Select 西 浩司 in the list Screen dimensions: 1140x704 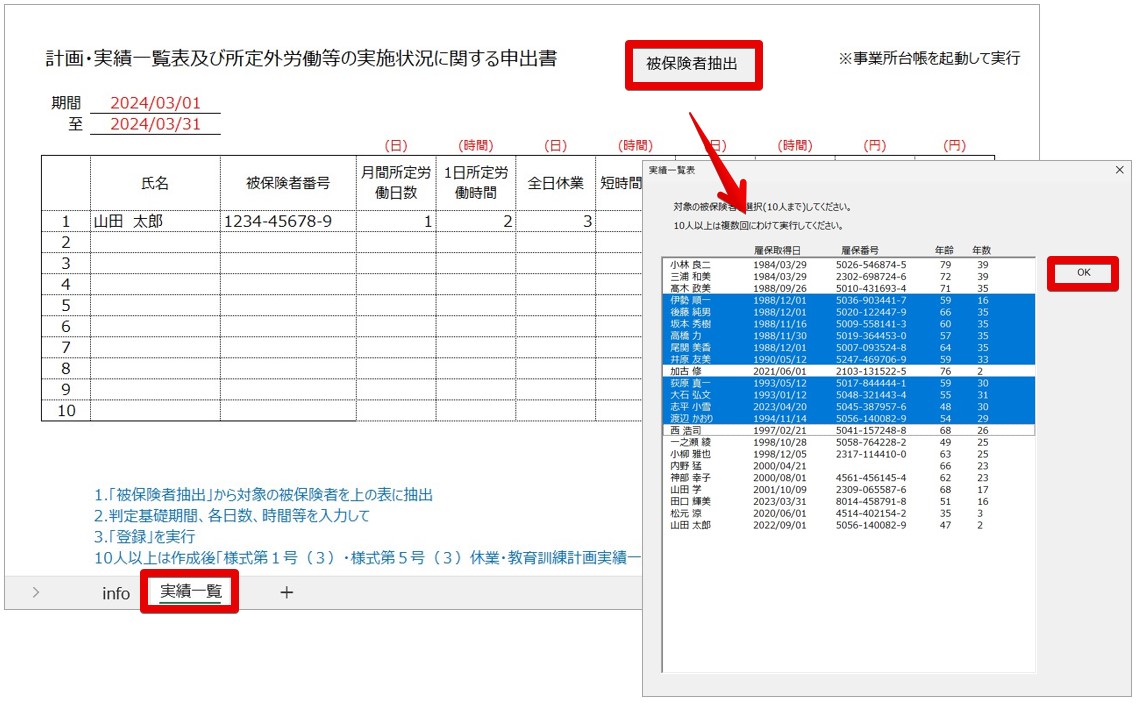click(x=848, y=431)
